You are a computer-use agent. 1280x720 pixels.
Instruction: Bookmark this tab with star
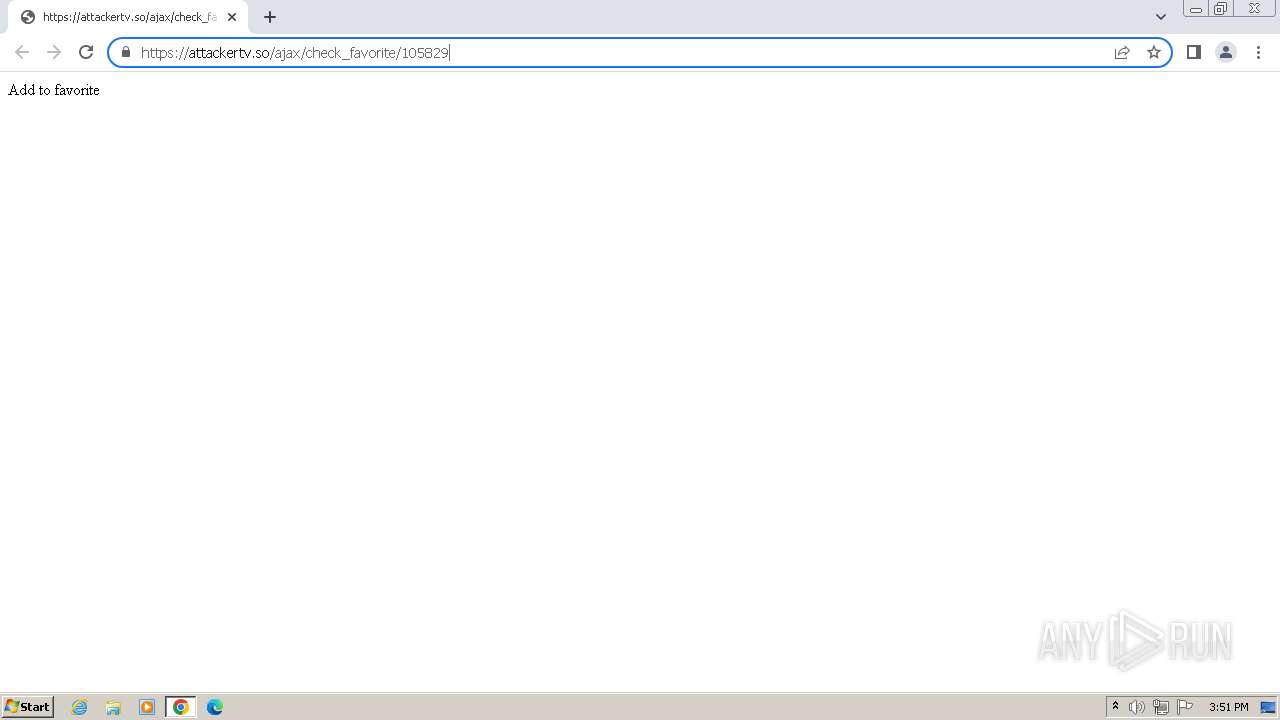[x=1154, y=52]
